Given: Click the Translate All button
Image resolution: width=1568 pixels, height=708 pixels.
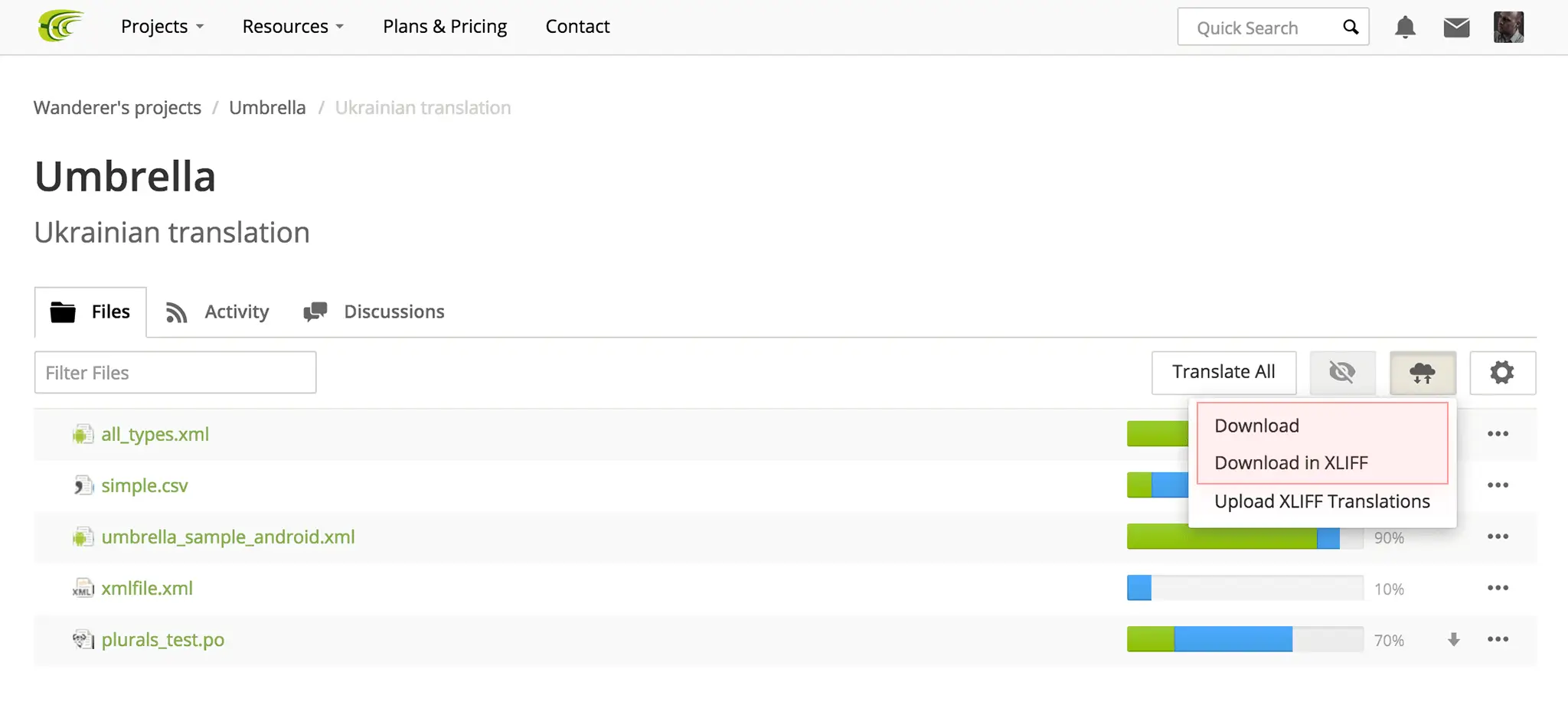Looking at the screenshot, I should [x=1223, y=373].
